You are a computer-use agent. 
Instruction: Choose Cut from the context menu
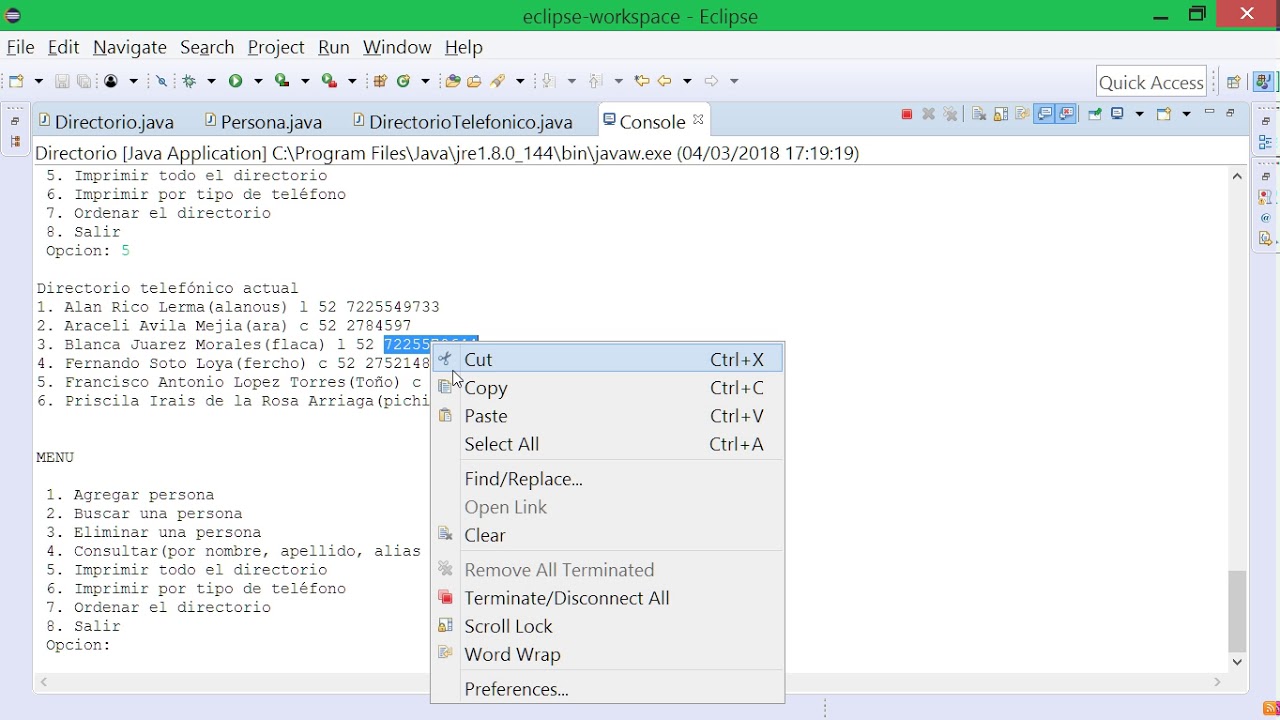[607, 359]
